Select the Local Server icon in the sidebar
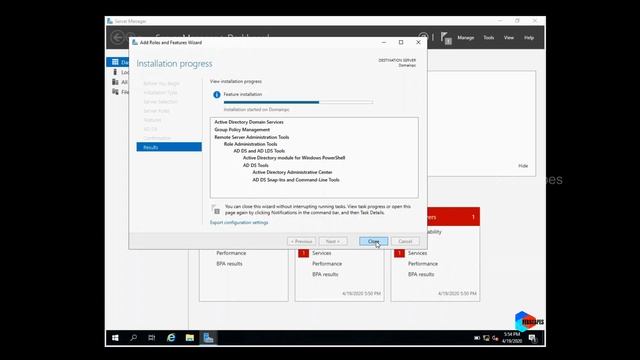Image resolution: width=640 pixels, height=360 pixels. [115, 72]
